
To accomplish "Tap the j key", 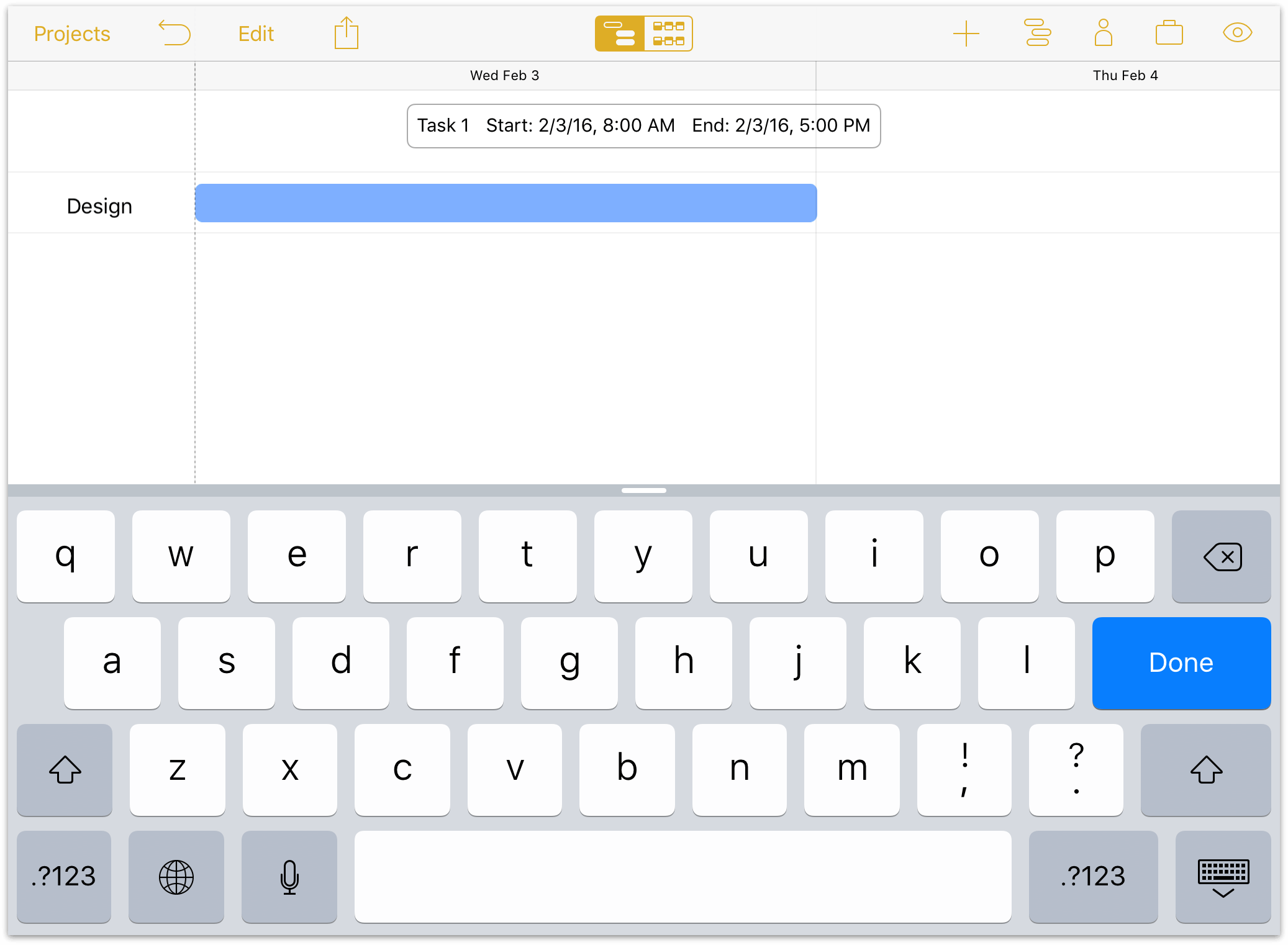I will 798,662.
